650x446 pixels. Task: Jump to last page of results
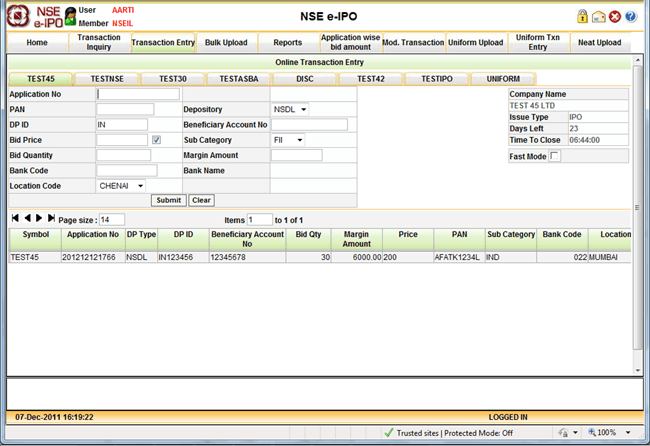point(51,218)
